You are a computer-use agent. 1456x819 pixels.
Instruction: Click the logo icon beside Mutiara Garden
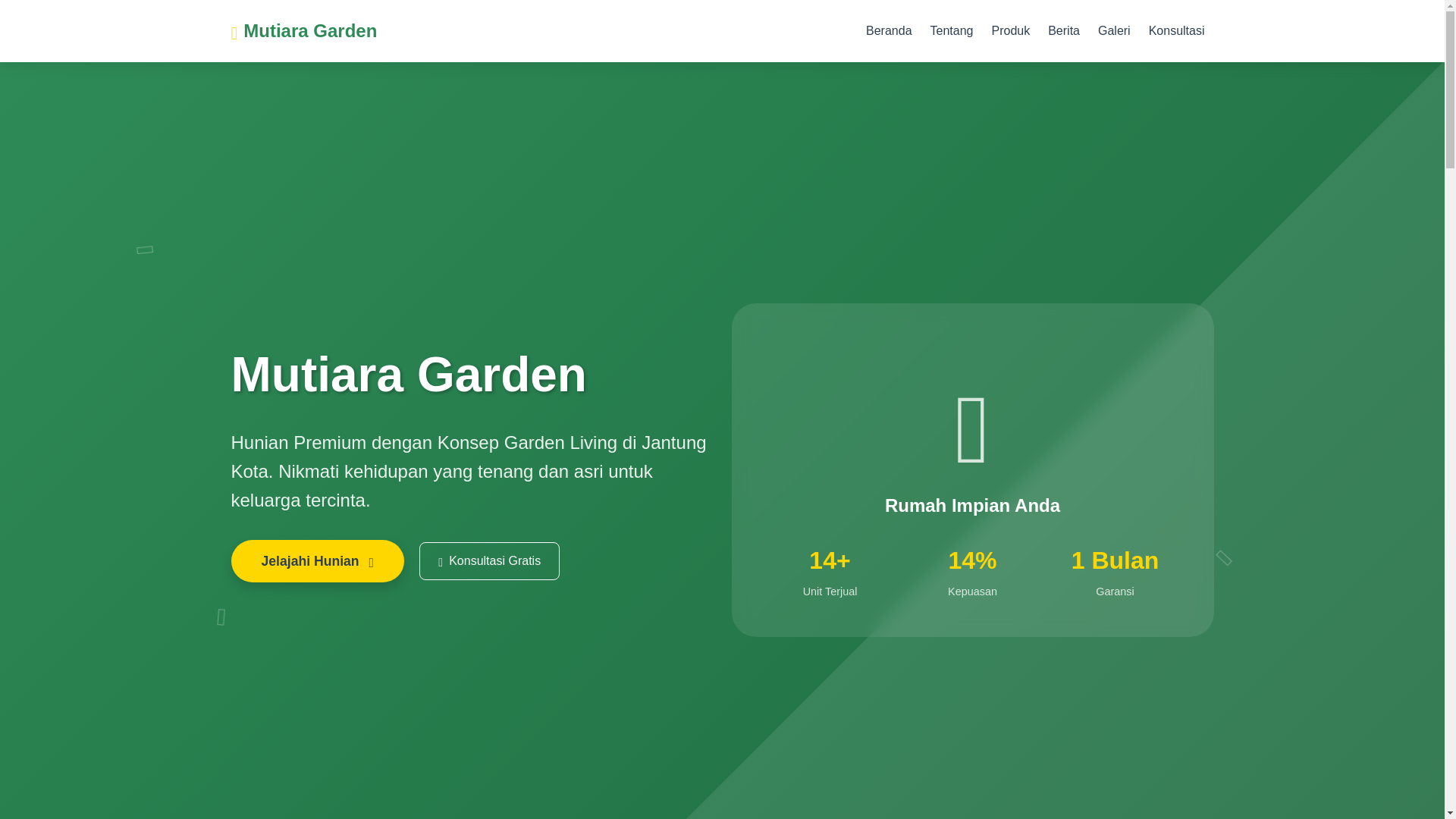coord(234,33)
